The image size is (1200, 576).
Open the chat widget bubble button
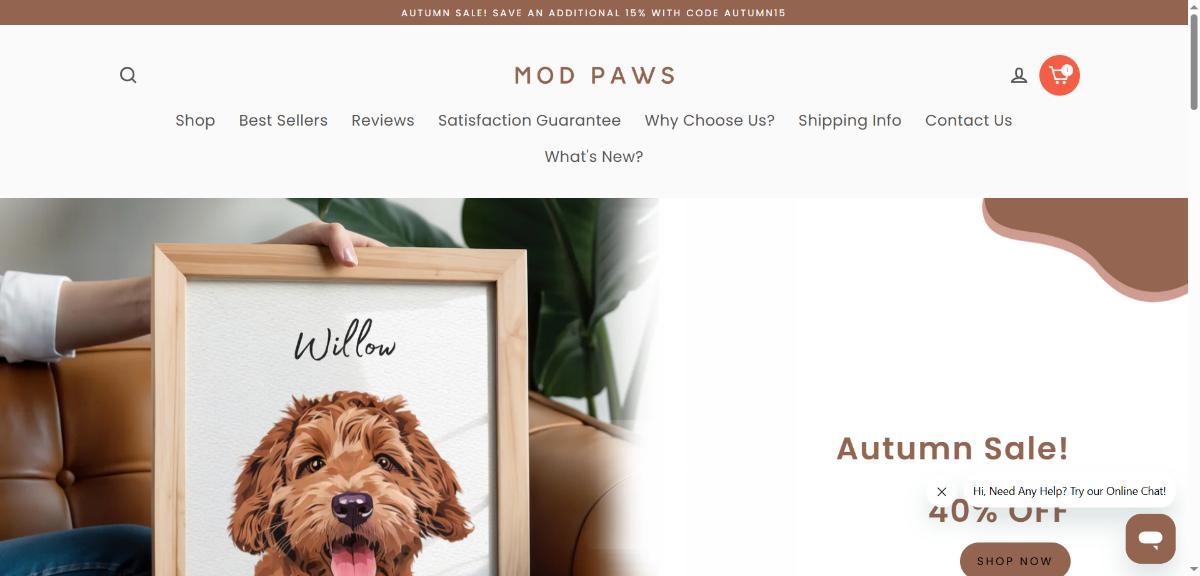click(x=1150, y=539)
